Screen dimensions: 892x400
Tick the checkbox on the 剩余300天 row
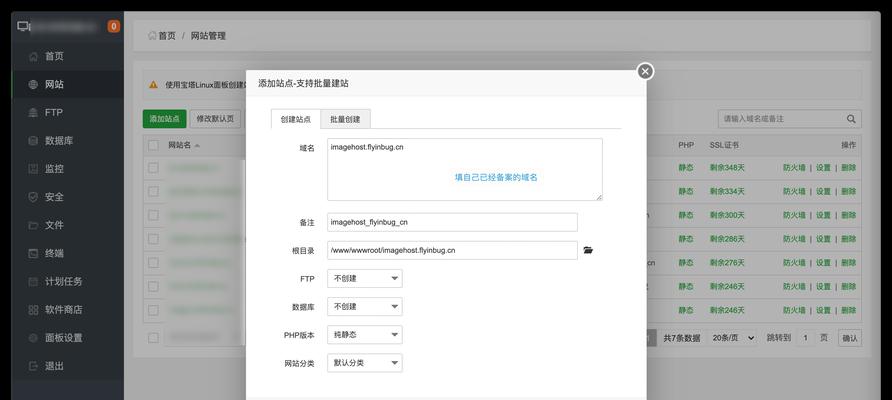[x=153, y=215]
